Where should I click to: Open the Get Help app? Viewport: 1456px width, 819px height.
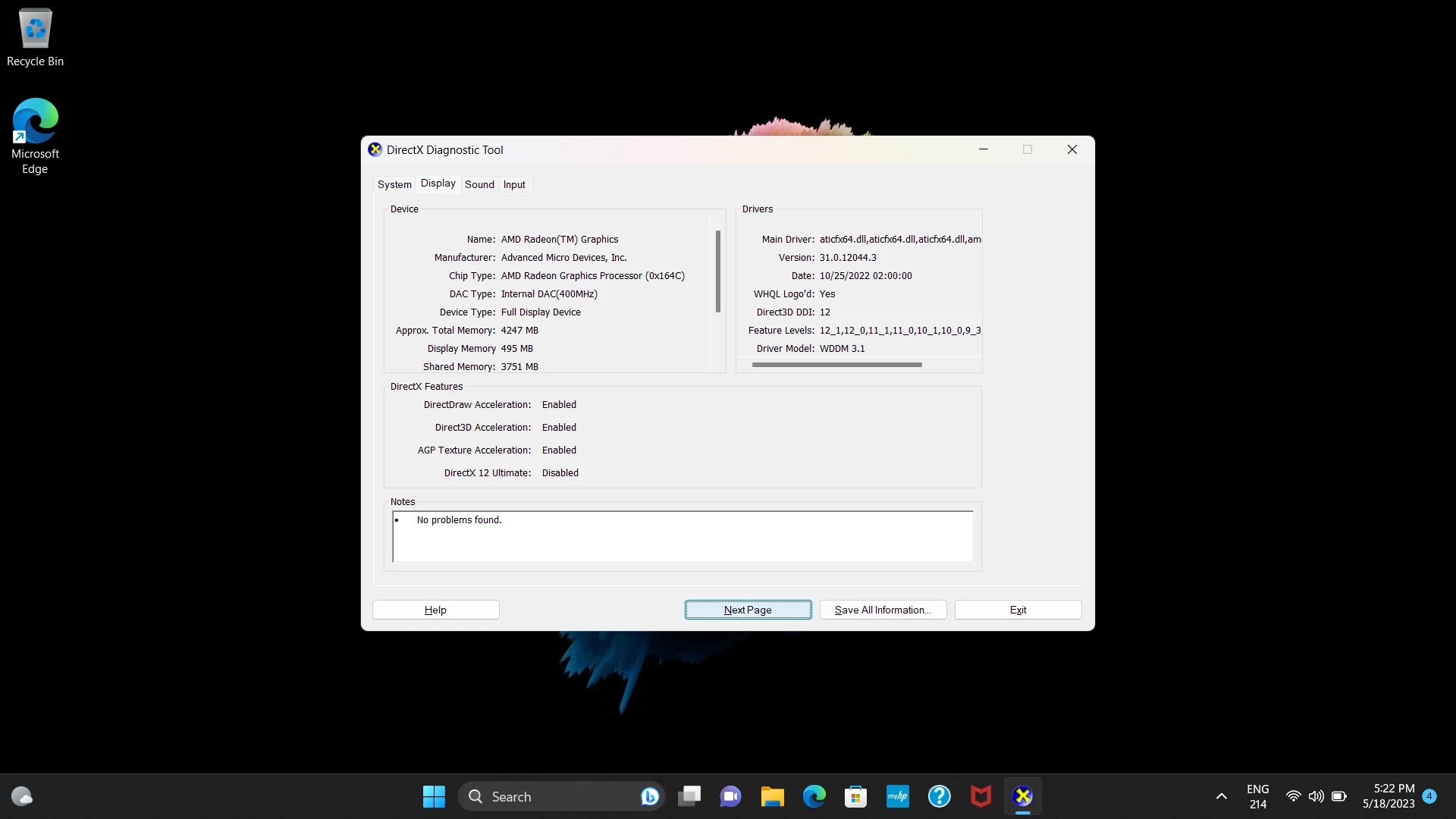click(x=939, y=796)
